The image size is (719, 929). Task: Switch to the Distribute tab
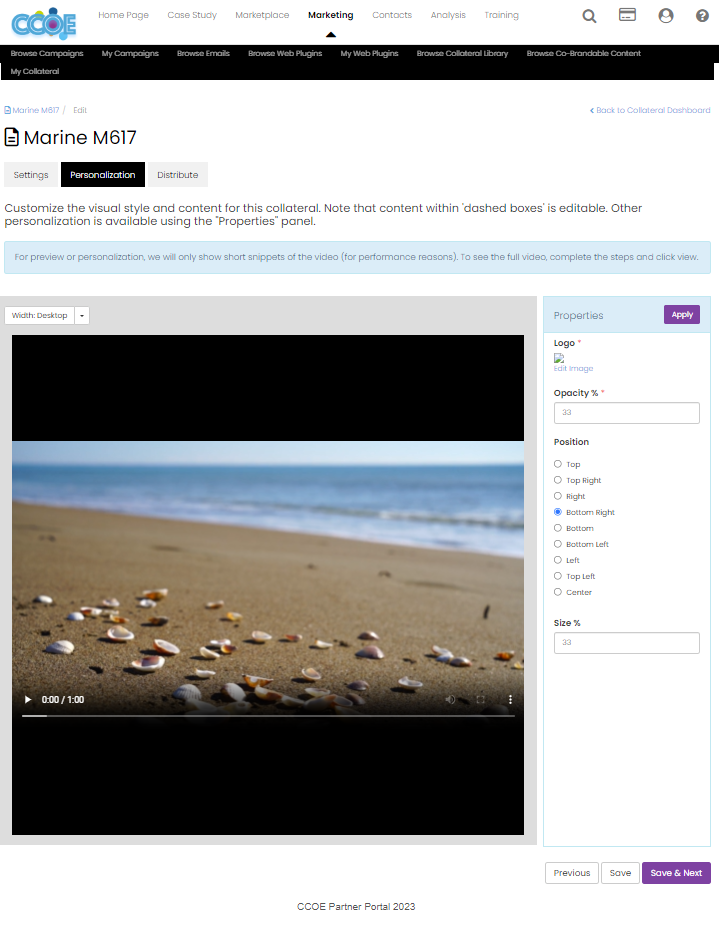coord(178,175)
